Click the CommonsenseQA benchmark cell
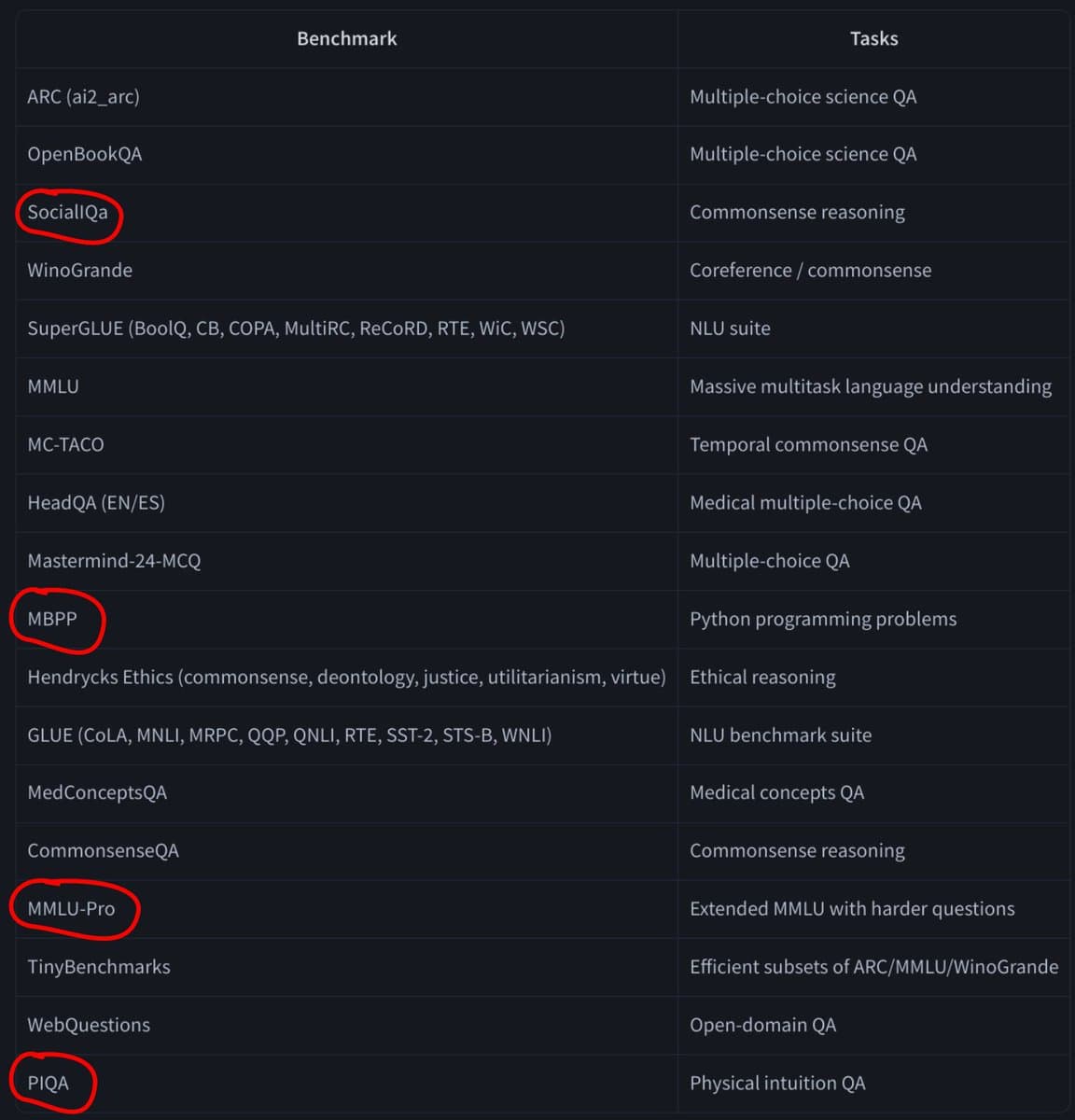The width and height of the screenshot is (1075, 1120). pos(346,850)
